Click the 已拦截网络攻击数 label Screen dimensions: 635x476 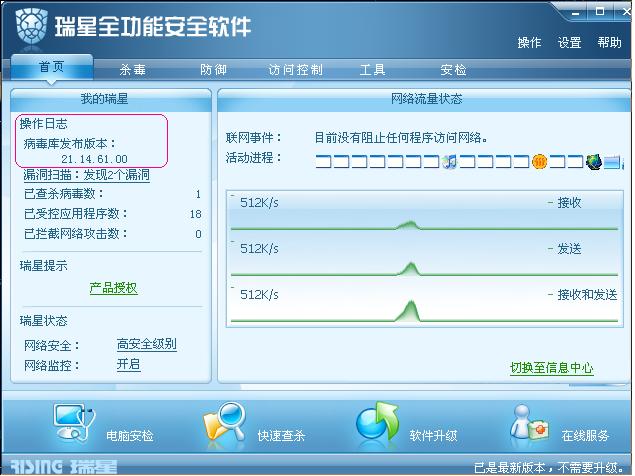(76, 233)
